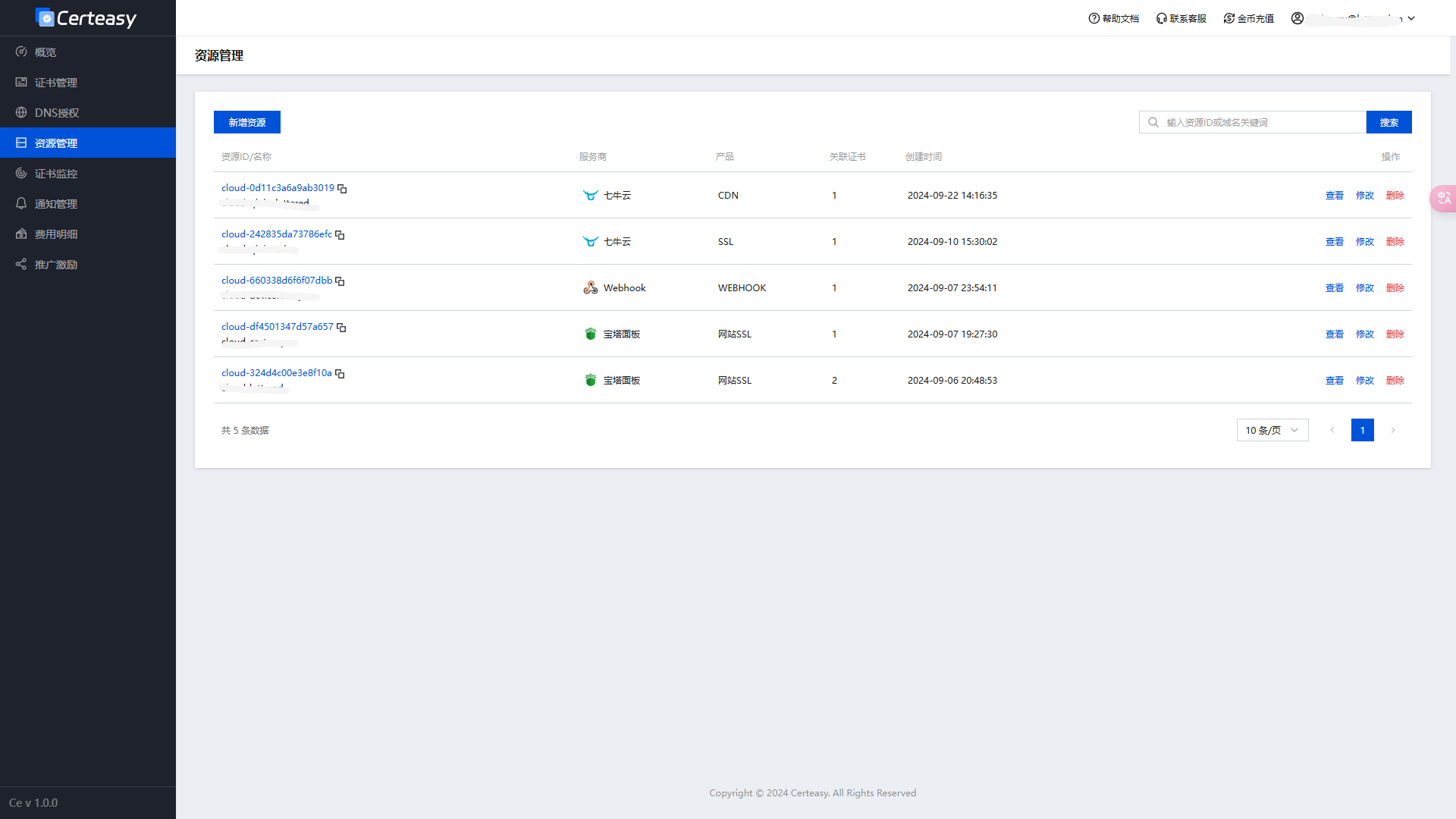Open link cloud-df4501347d57a657
Viewport: 1456px width, 819px height.
[278, 326]
